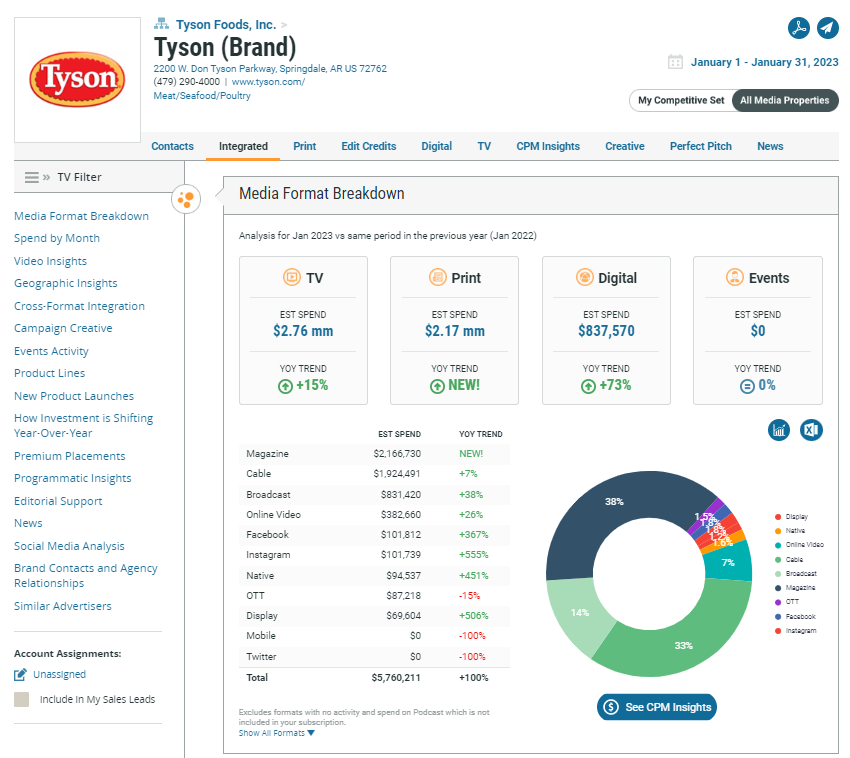The height and width of the screenshot is (758, 850).
Task: Click the hamburger menu icon beside TV Filter
Action: click(x=31, y=177)
